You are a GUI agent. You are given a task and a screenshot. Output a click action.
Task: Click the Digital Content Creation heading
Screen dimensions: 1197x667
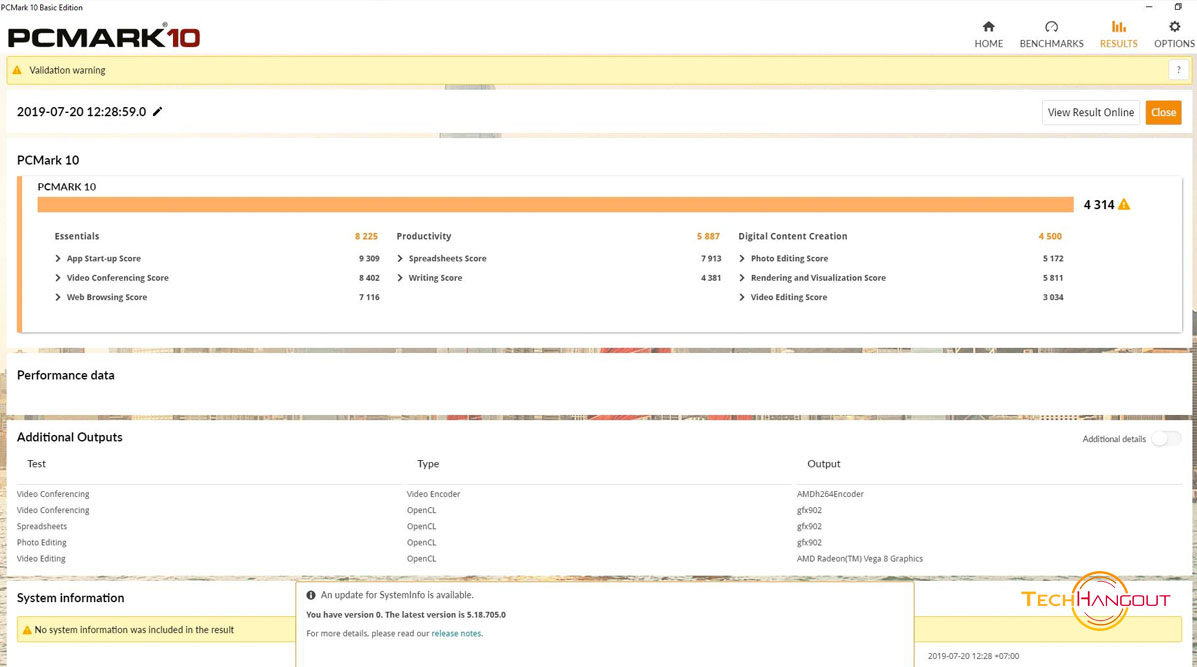[792, 237]
